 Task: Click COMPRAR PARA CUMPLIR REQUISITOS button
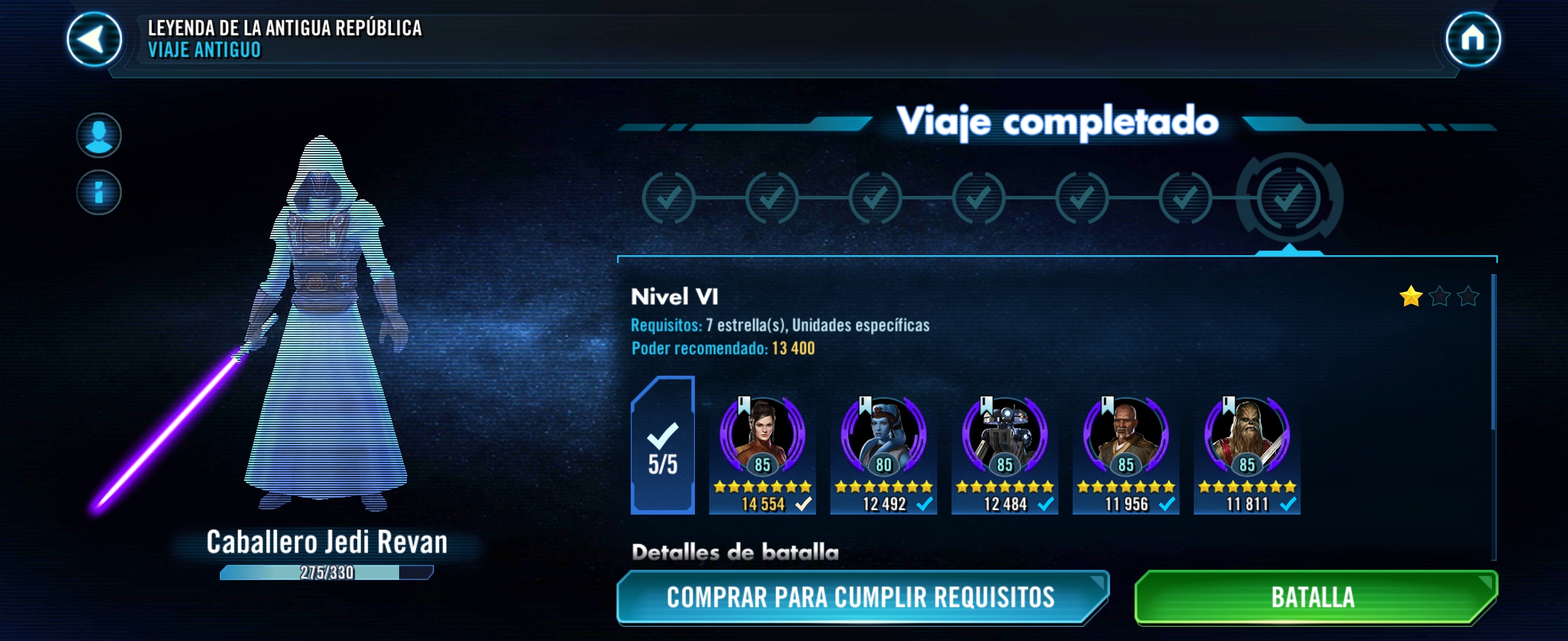[x=862, y=597]
